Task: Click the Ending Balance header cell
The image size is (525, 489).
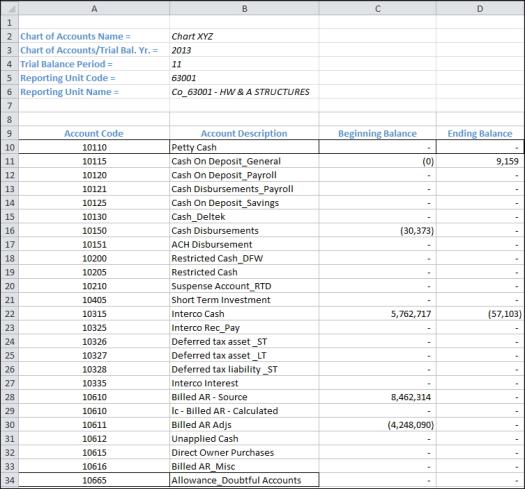Action: [480, 133]
